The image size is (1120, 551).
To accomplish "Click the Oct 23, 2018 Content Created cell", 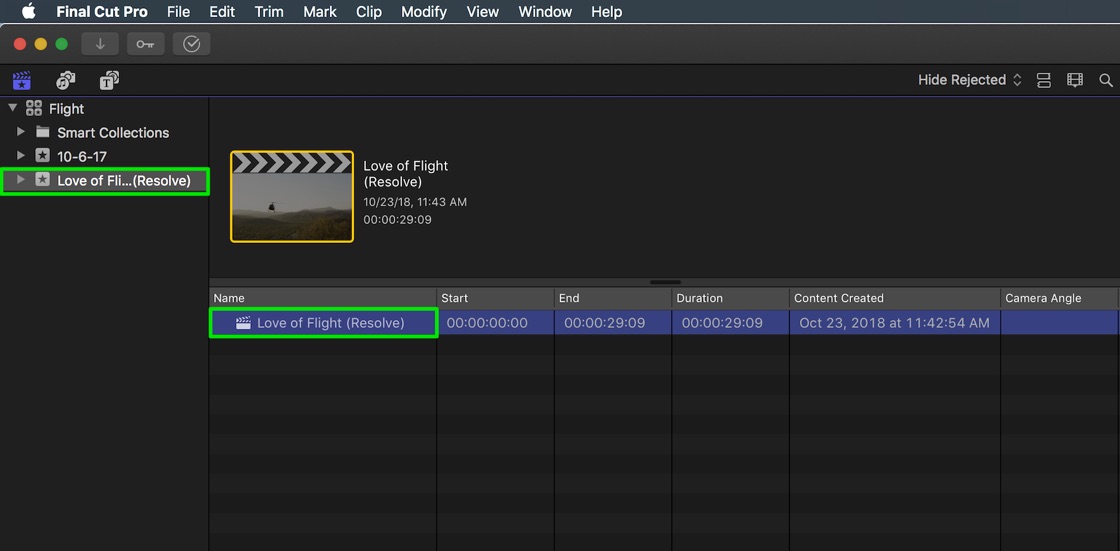I will (x=894, y=323).
